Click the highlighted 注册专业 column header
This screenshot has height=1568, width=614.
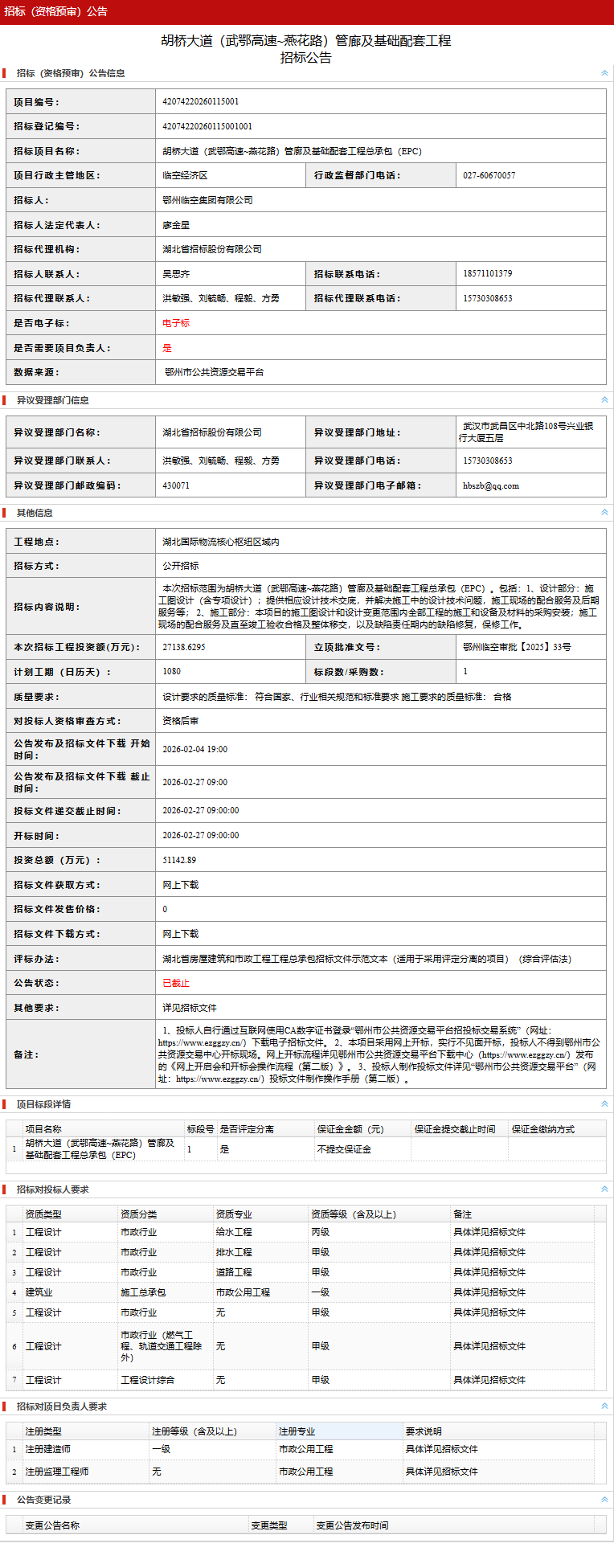coord(297,1431)
